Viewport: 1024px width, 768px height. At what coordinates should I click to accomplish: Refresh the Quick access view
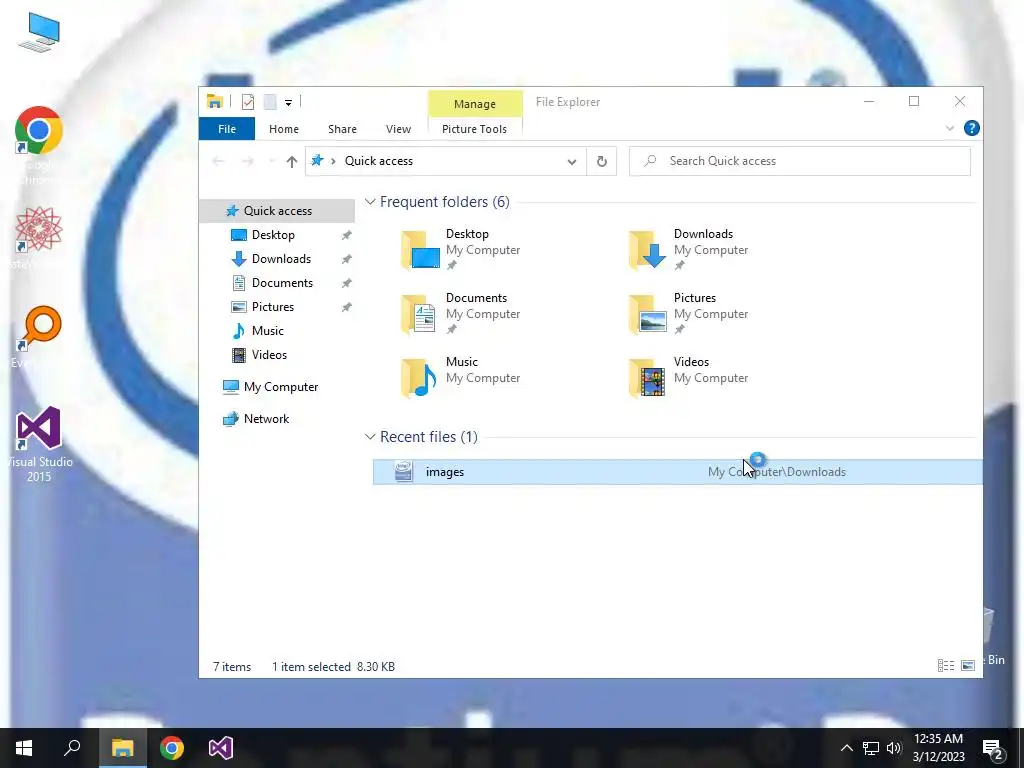pyautogui.click(x=601, y=161)
